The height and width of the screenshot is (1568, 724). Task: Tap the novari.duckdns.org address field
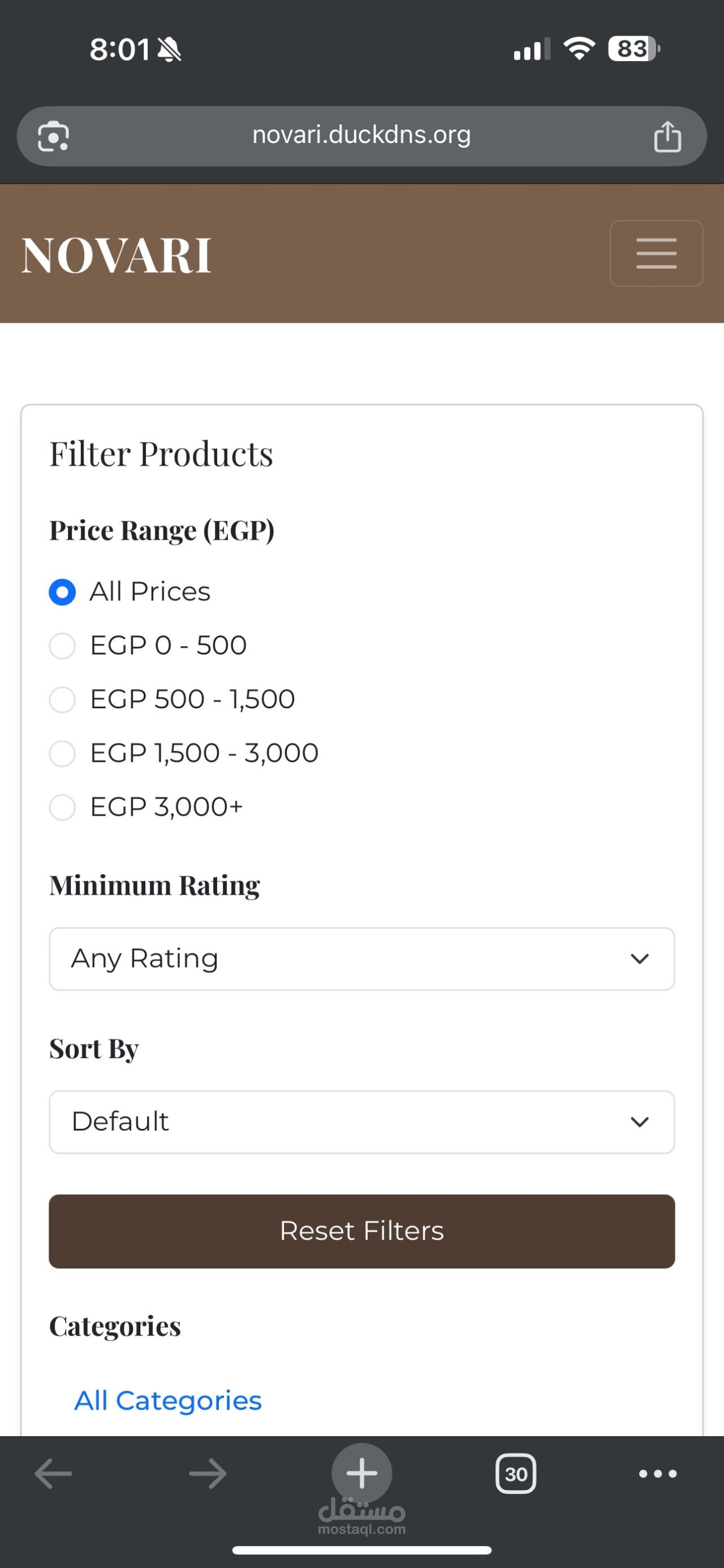click(x=361, y=135)
